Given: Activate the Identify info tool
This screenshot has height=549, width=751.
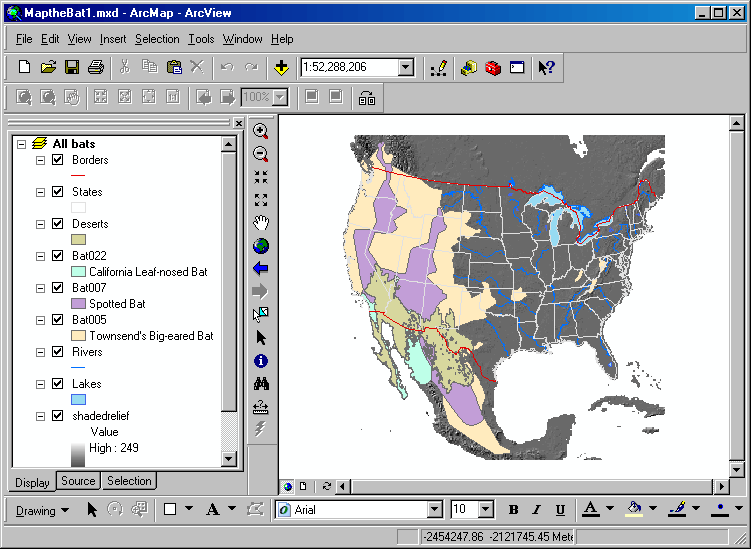Looking at the screenshot, I should click(261, 361).
